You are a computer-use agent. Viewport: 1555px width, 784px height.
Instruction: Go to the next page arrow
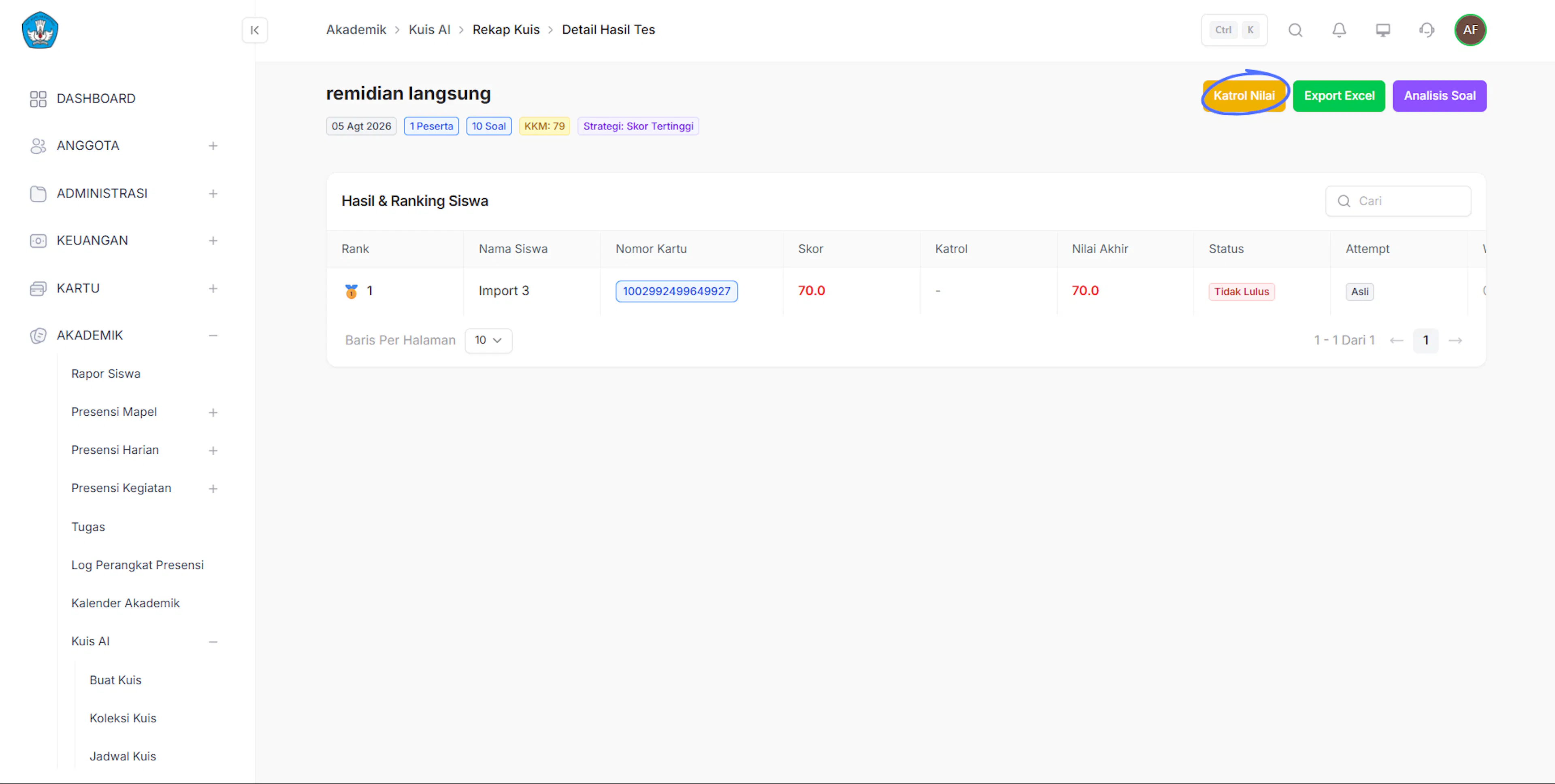(x=1455, y=341)
